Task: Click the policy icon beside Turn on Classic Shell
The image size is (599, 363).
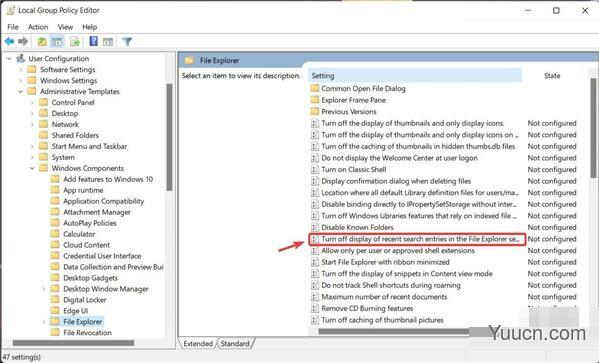Action: (x=315, y=169)
